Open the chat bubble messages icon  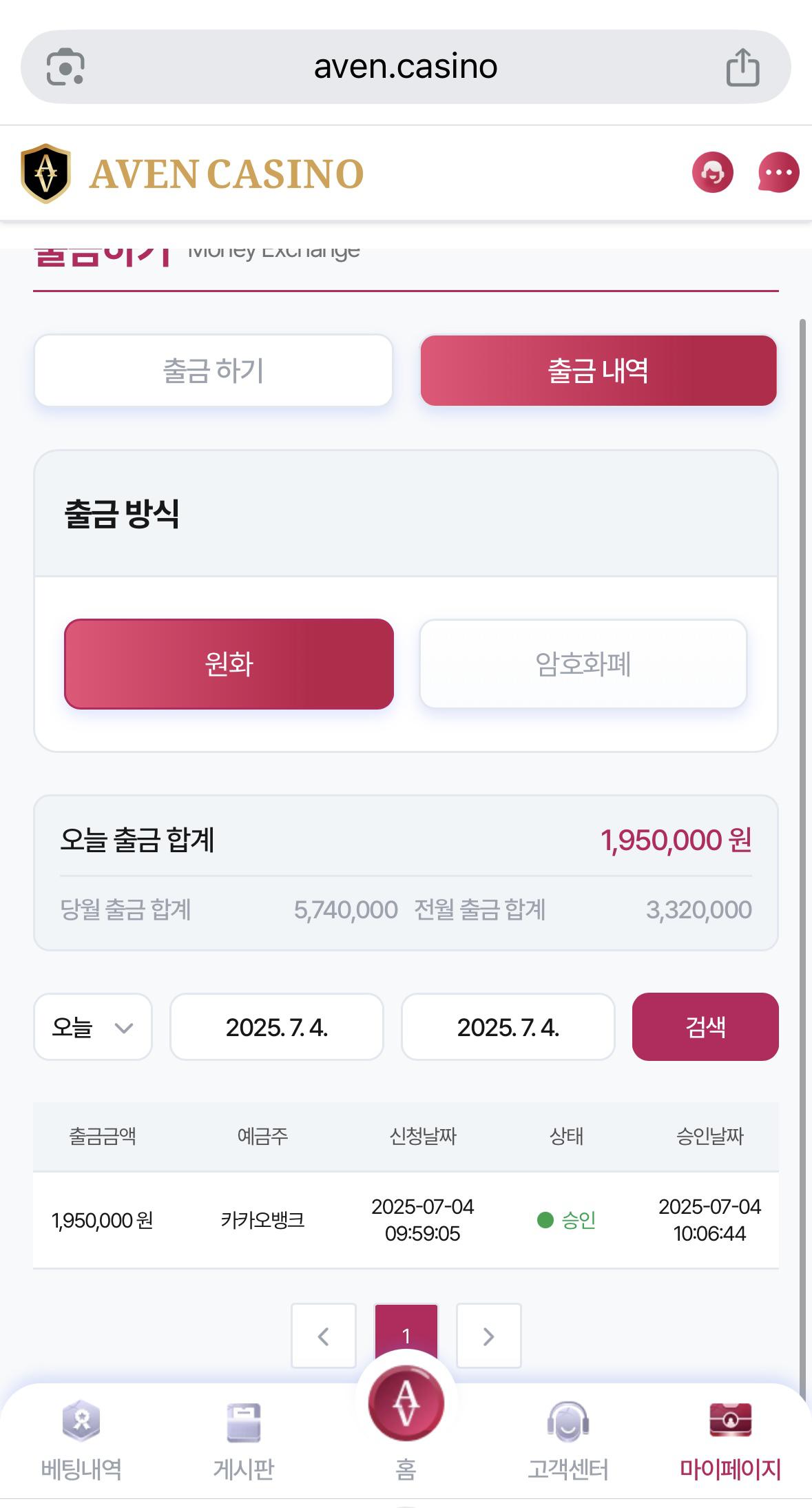(x=778, y=172)
